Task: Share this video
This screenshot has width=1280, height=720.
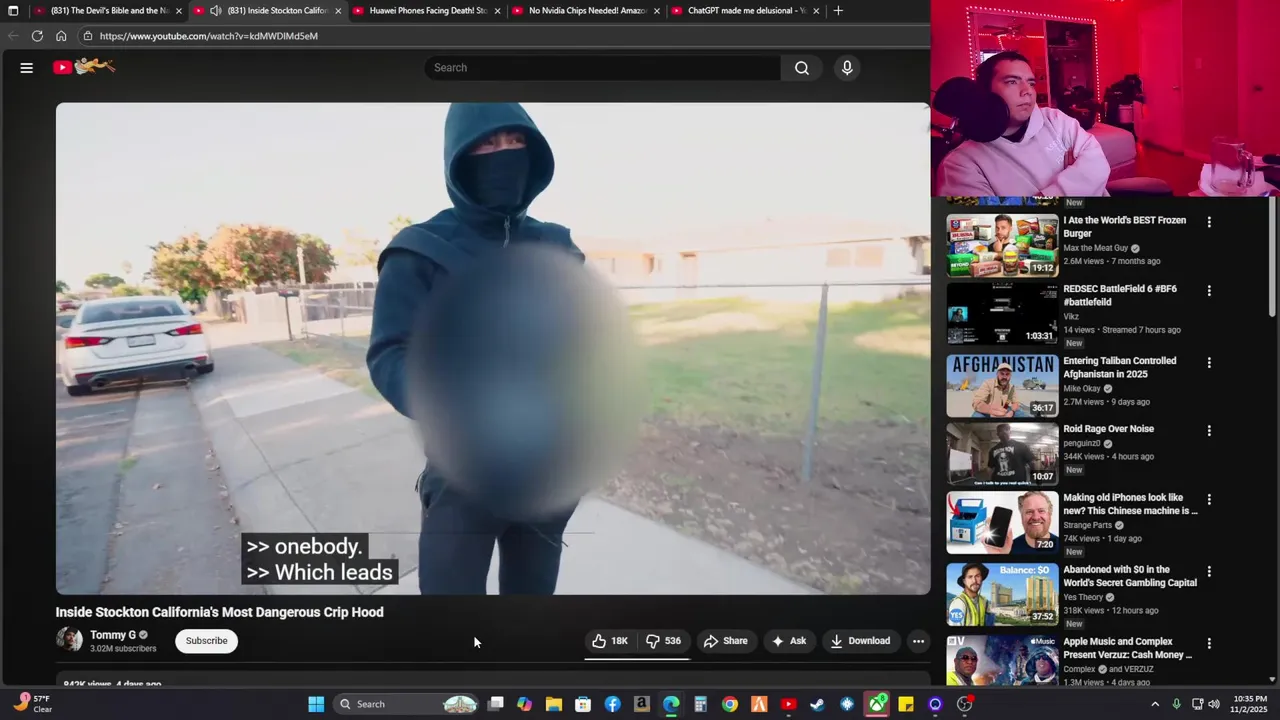Action: tap(726, 641)
